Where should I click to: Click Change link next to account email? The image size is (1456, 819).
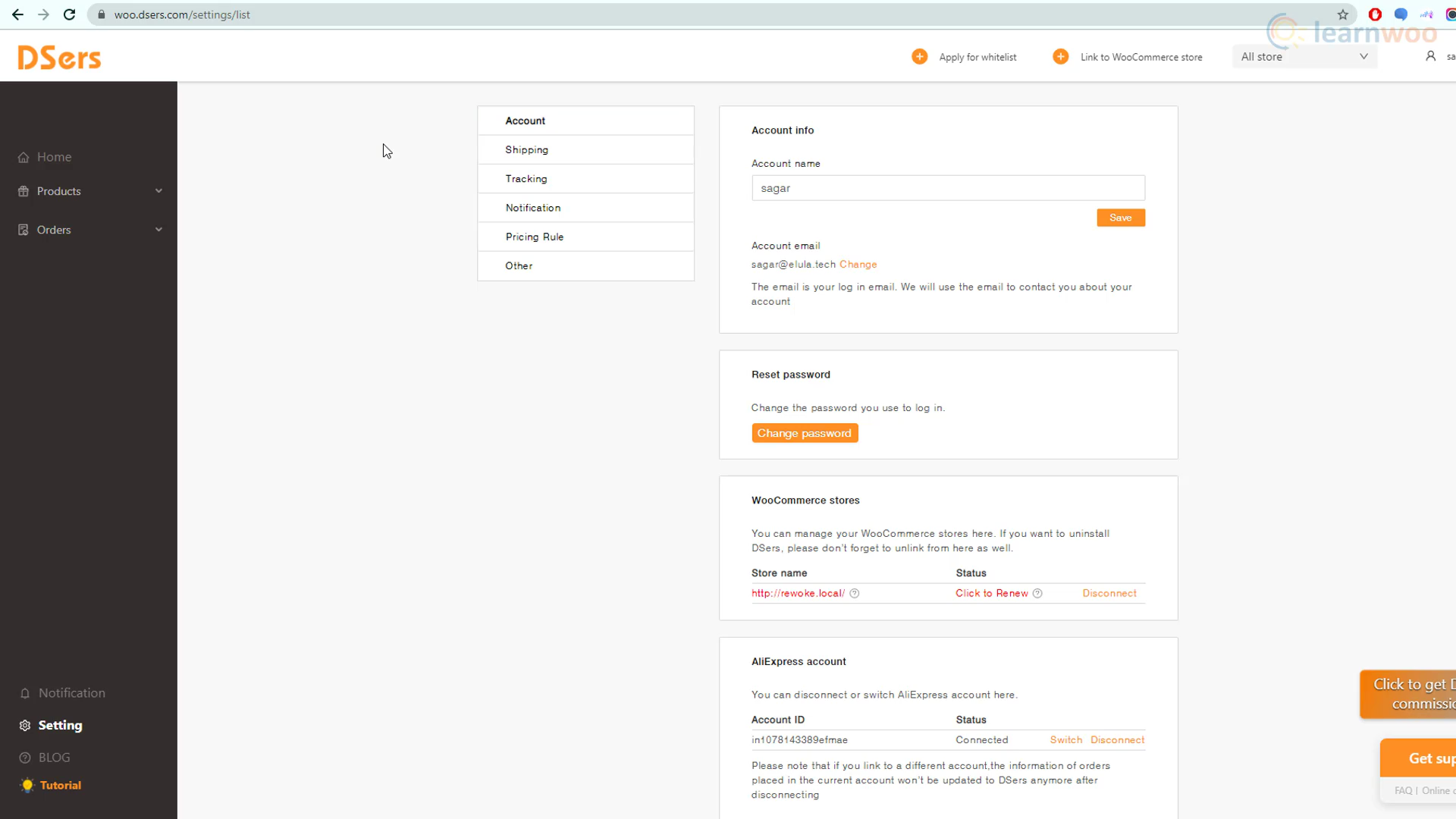(x=858, y=265)
